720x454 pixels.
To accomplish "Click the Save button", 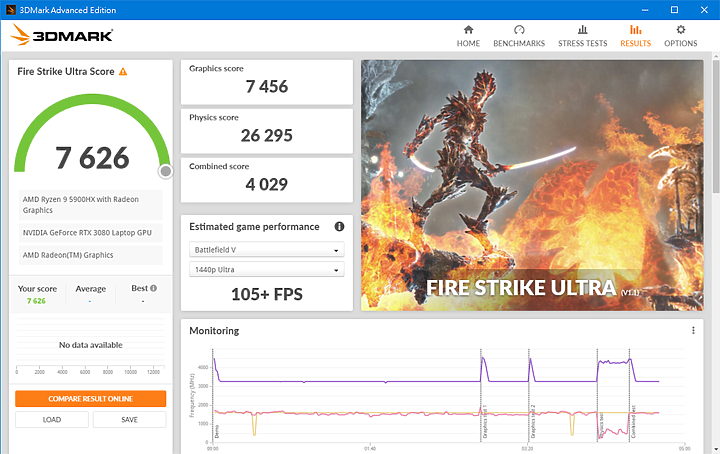I will pos(129,420).
